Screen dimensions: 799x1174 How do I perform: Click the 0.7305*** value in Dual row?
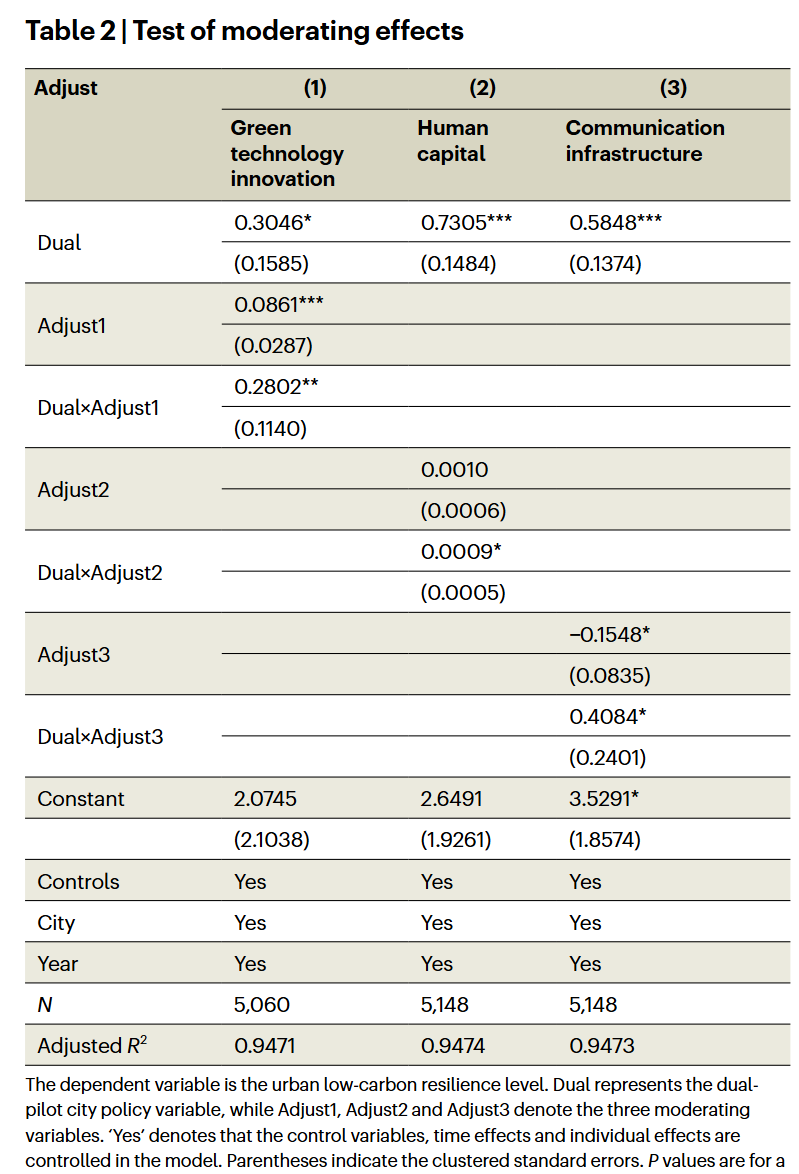[466, 223]
